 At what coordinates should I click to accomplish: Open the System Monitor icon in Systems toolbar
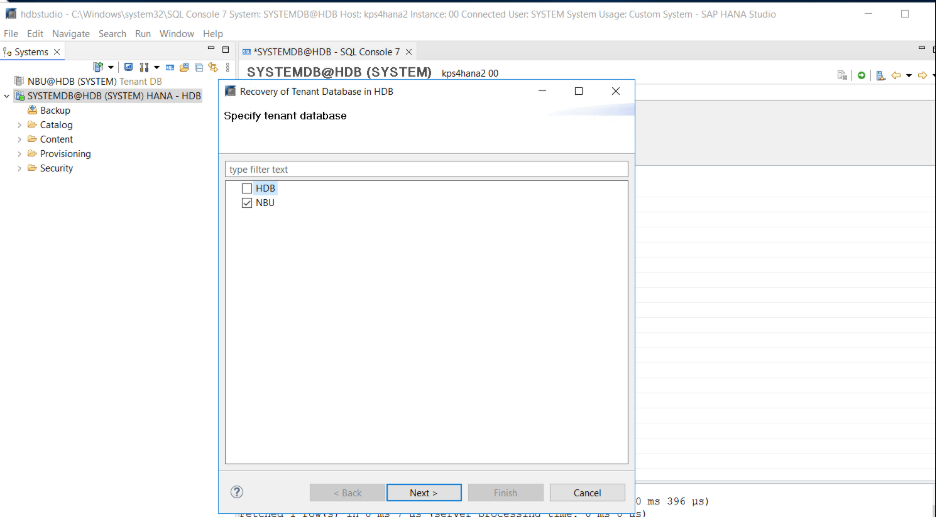coord(128,67)
